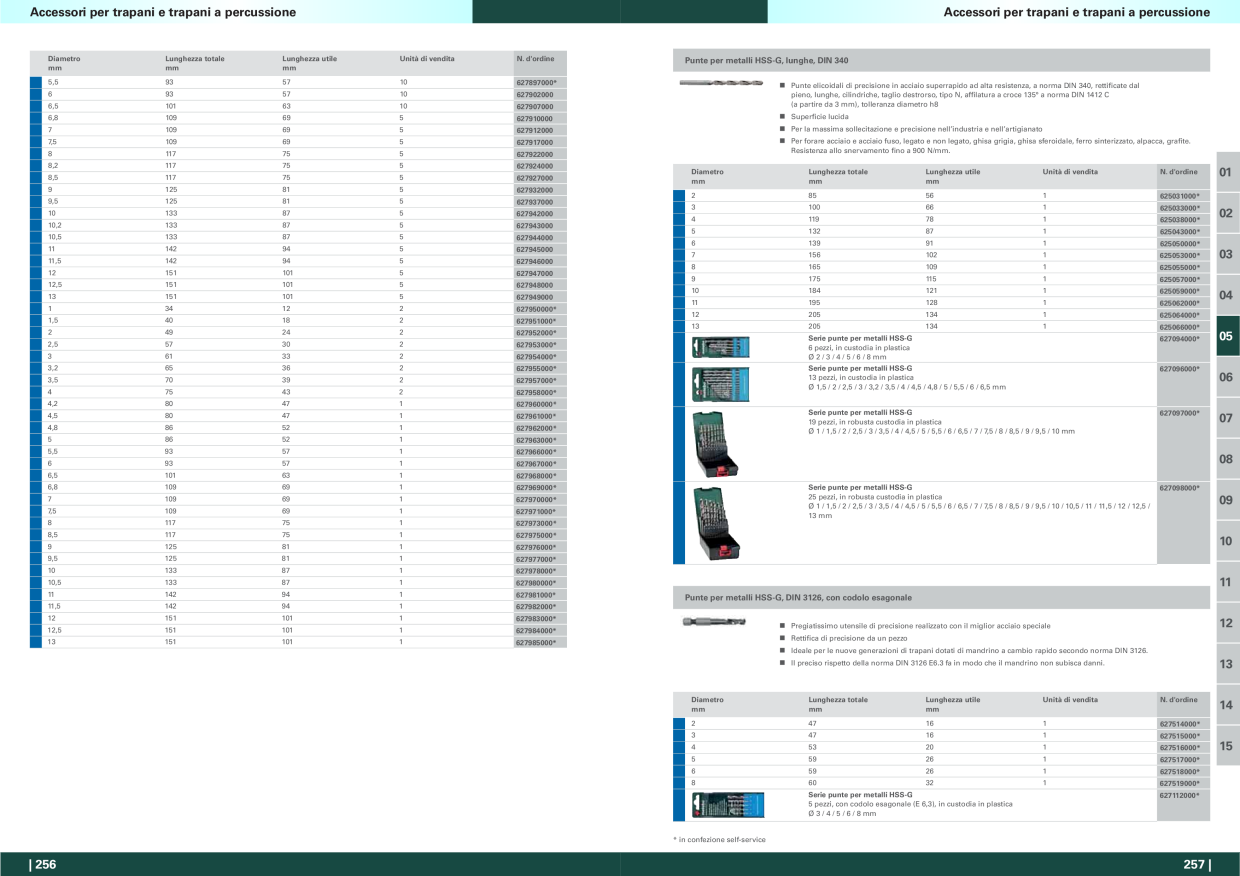Image resolution: width=1240 pixels, height=876 pixels.
Task: Select chapter tab 13
Action: 1226,664
